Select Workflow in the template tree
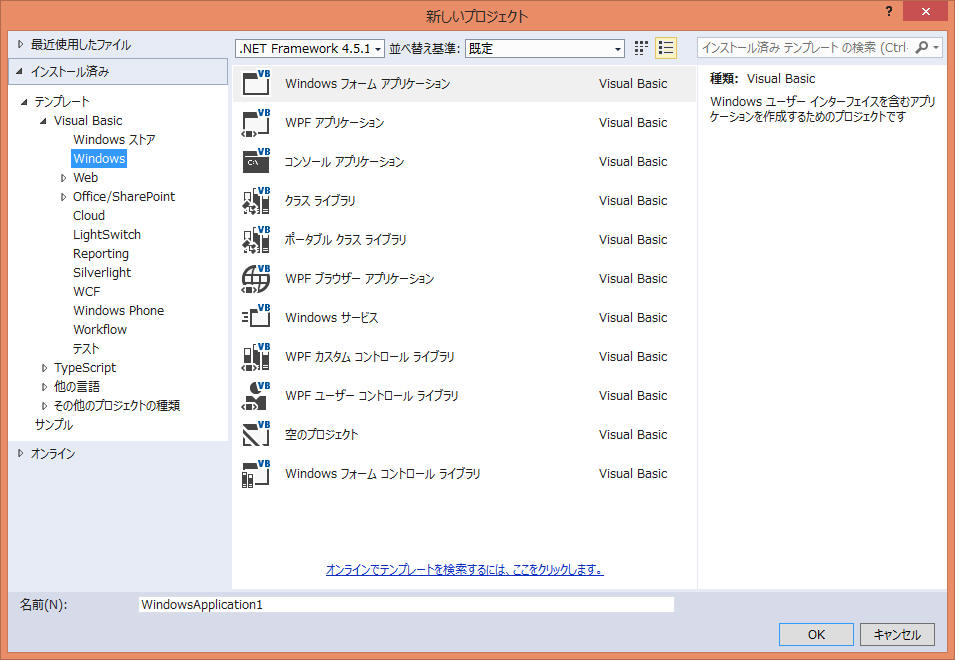This screenshot has width=955, height=660. click(100, 329)
